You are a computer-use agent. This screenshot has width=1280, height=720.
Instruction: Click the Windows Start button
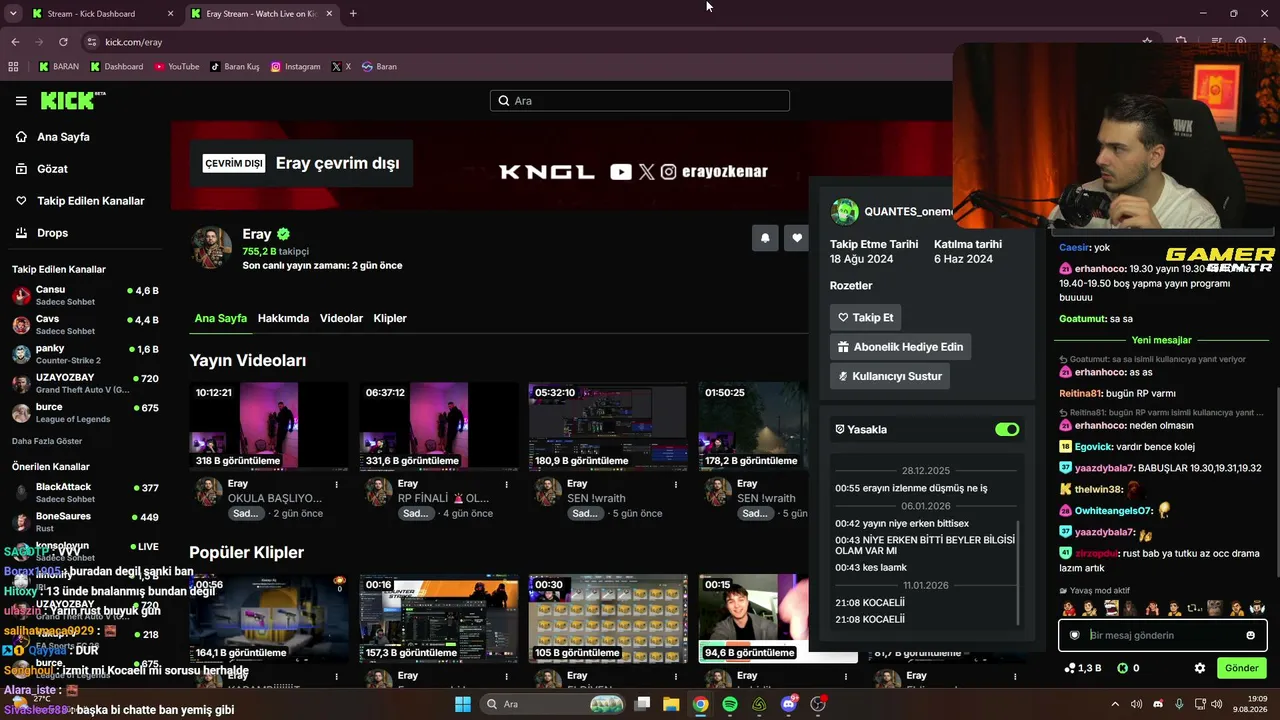pyautogui.click(x=463, y=704)
